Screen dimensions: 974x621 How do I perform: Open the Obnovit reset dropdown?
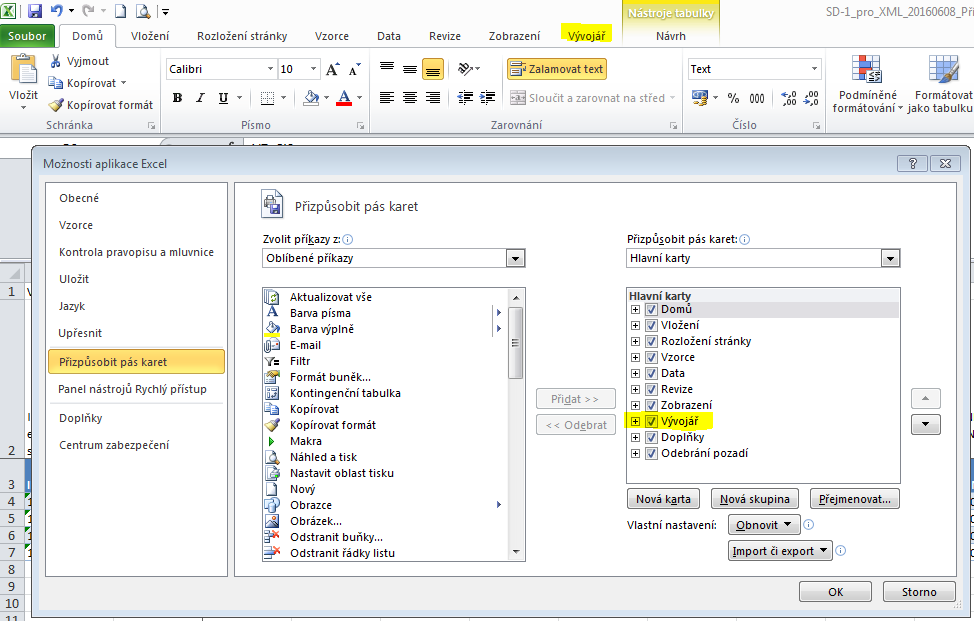click(763, 525)
